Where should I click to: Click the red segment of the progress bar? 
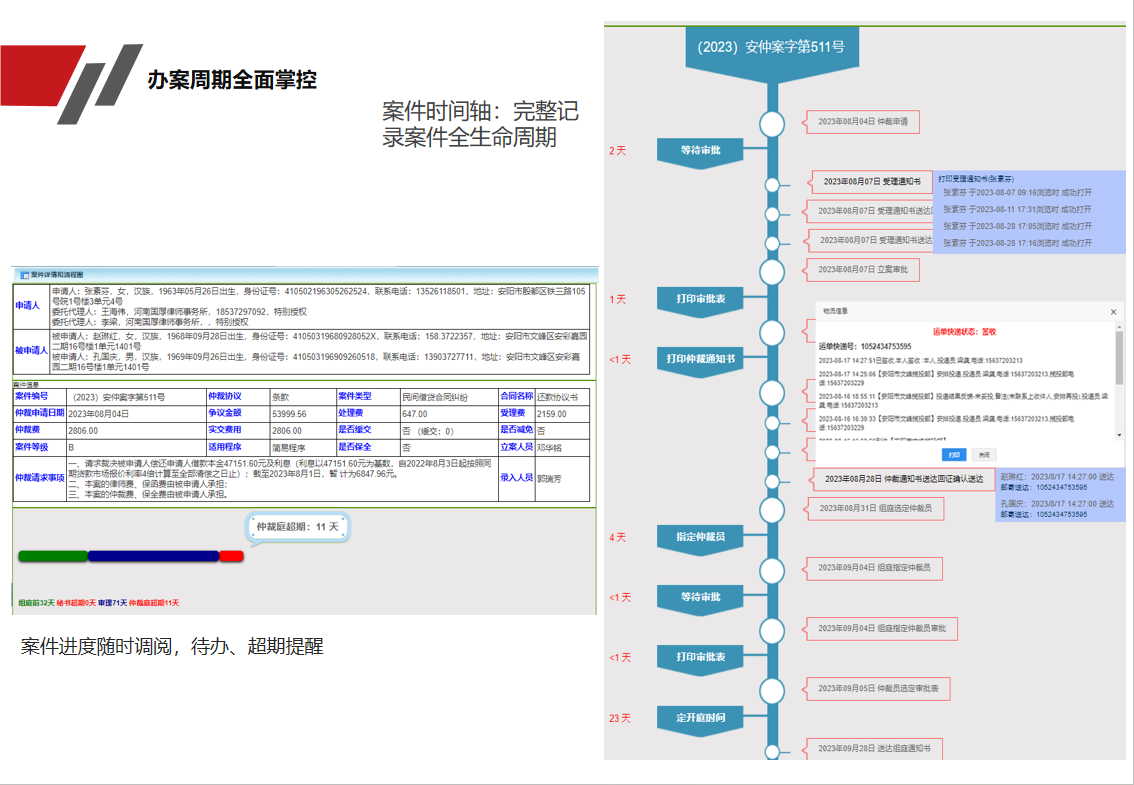click(x=231, y=556)
